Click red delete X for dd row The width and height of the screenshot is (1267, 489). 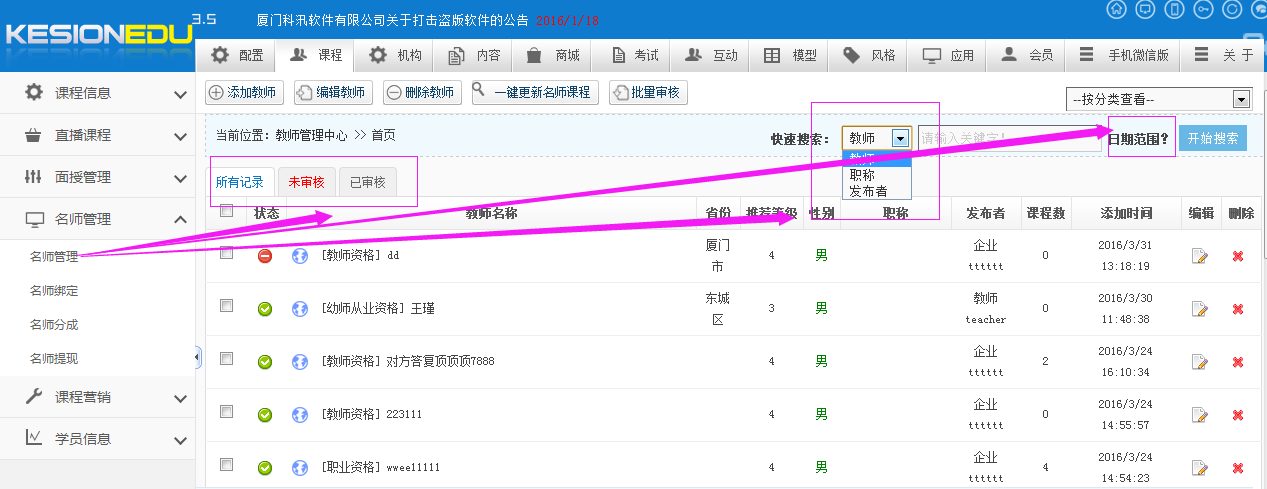1238,256
